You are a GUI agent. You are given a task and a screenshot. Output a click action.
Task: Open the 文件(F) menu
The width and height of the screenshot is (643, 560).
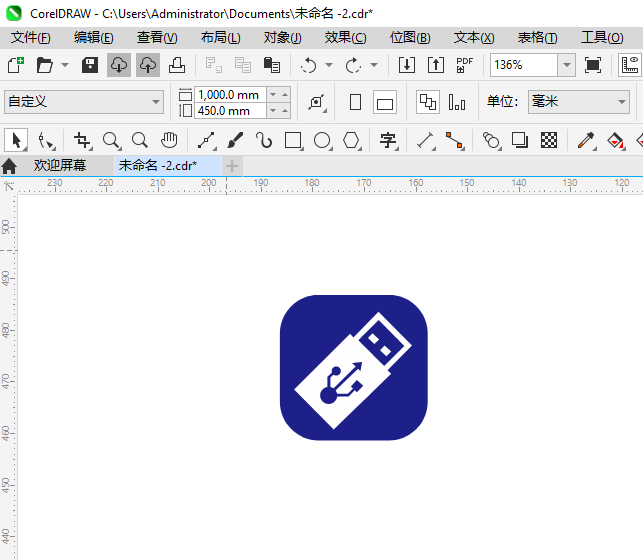coord(31,38)
